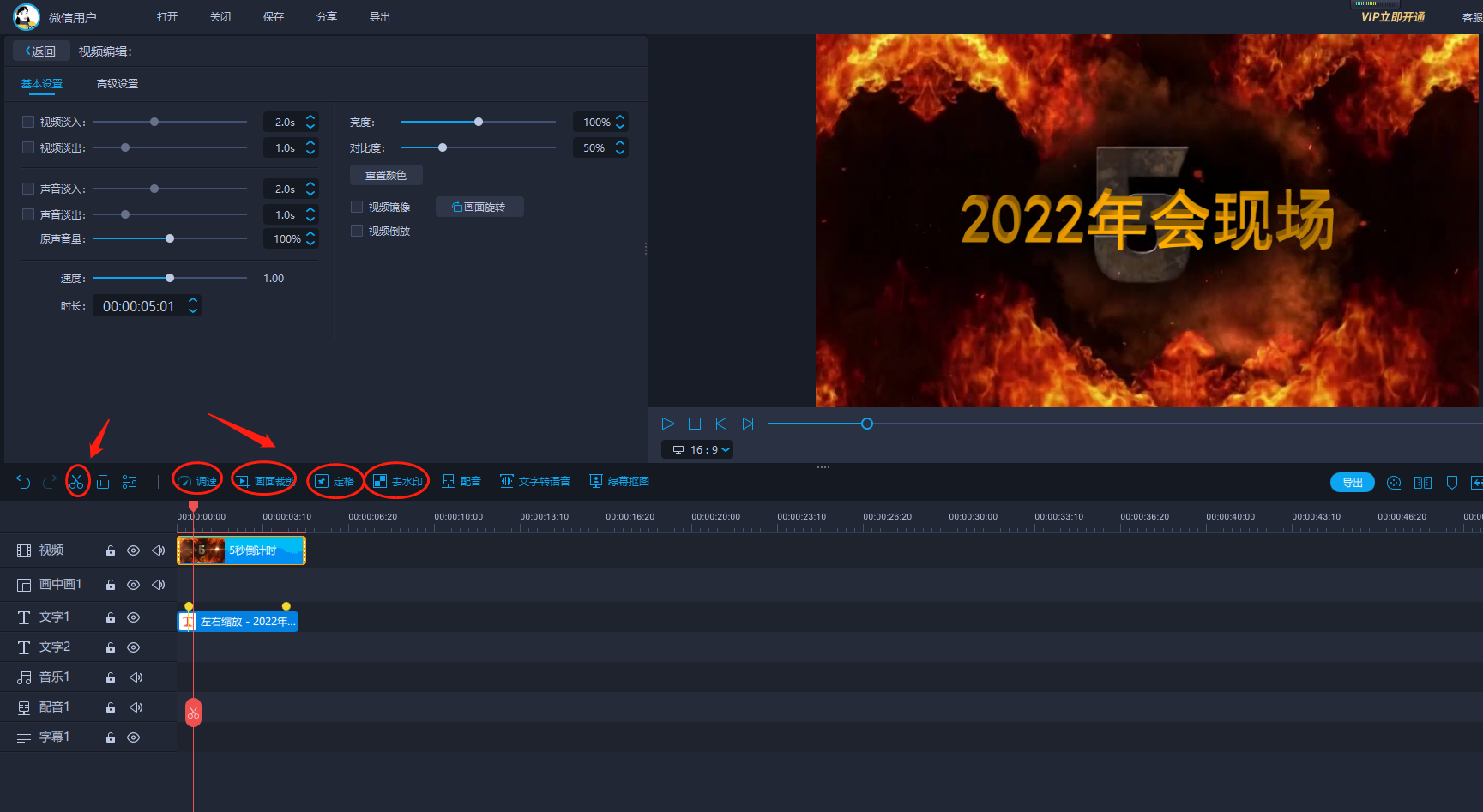Viewport: 1483px width, 812px height.
Task: Click the 重置颜色 reset color button
Action: [x=386, y=175]
